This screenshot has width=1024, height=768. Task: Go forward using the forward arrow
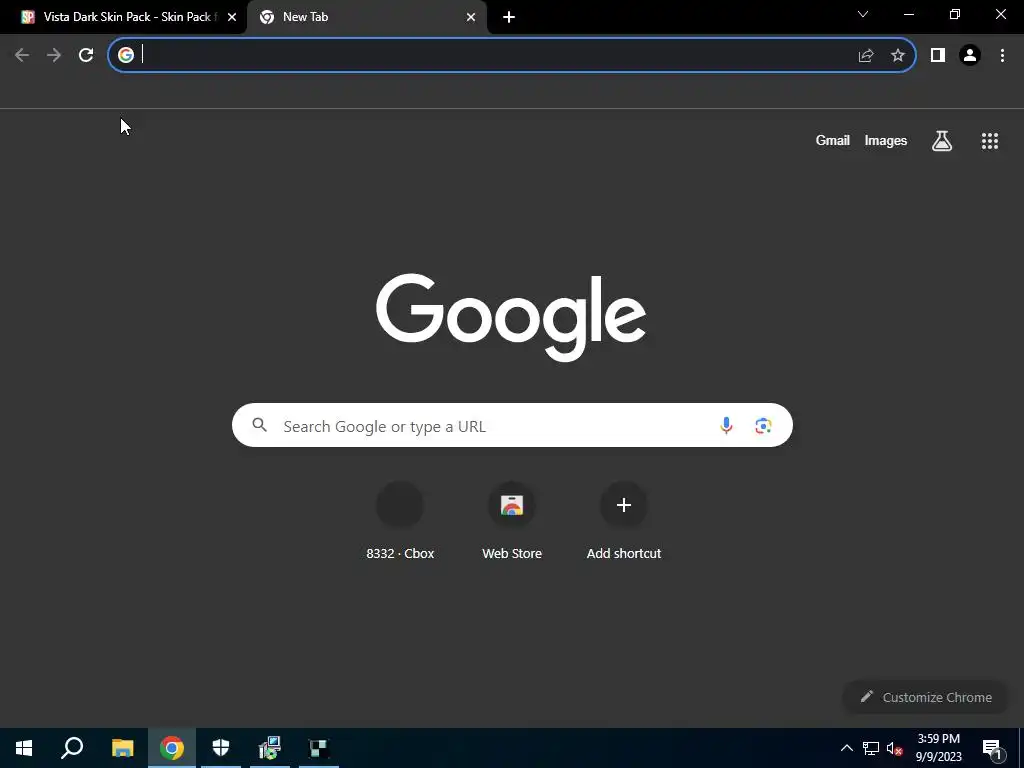tap(54, 55)
